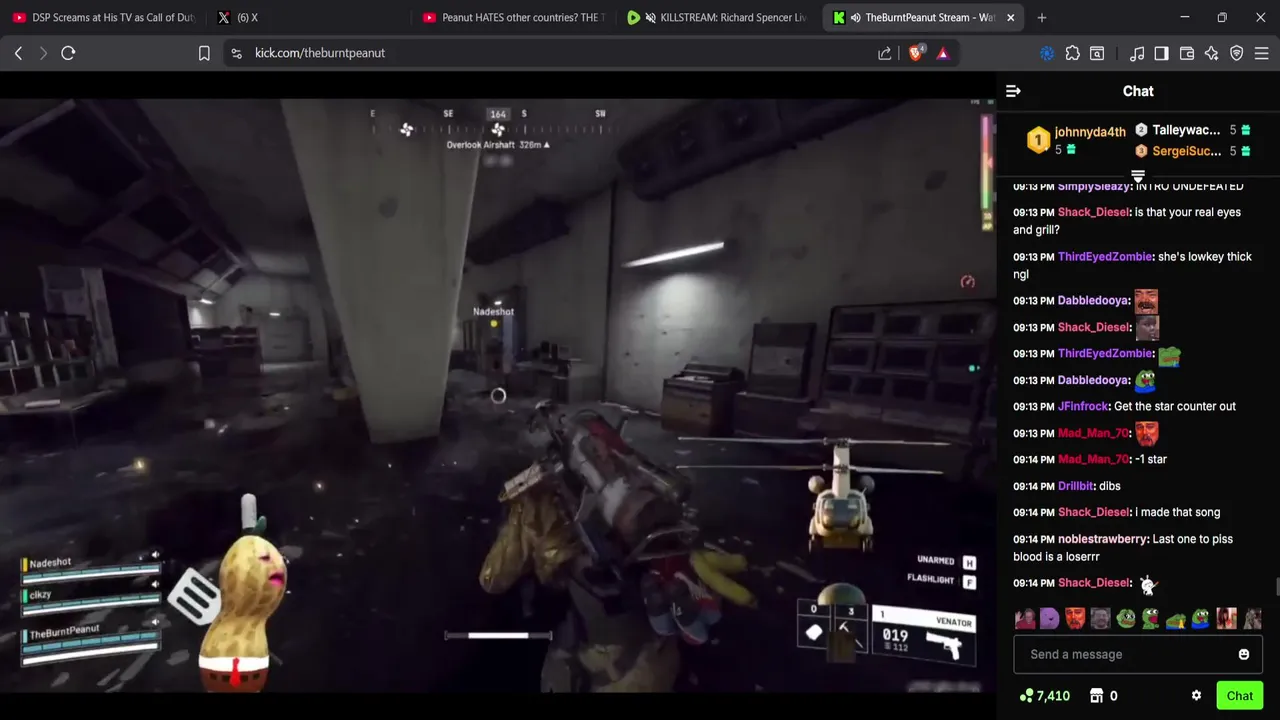Open the share page icon in address bar
Screen dimensions: 1280x720
(x=885, y=53)
